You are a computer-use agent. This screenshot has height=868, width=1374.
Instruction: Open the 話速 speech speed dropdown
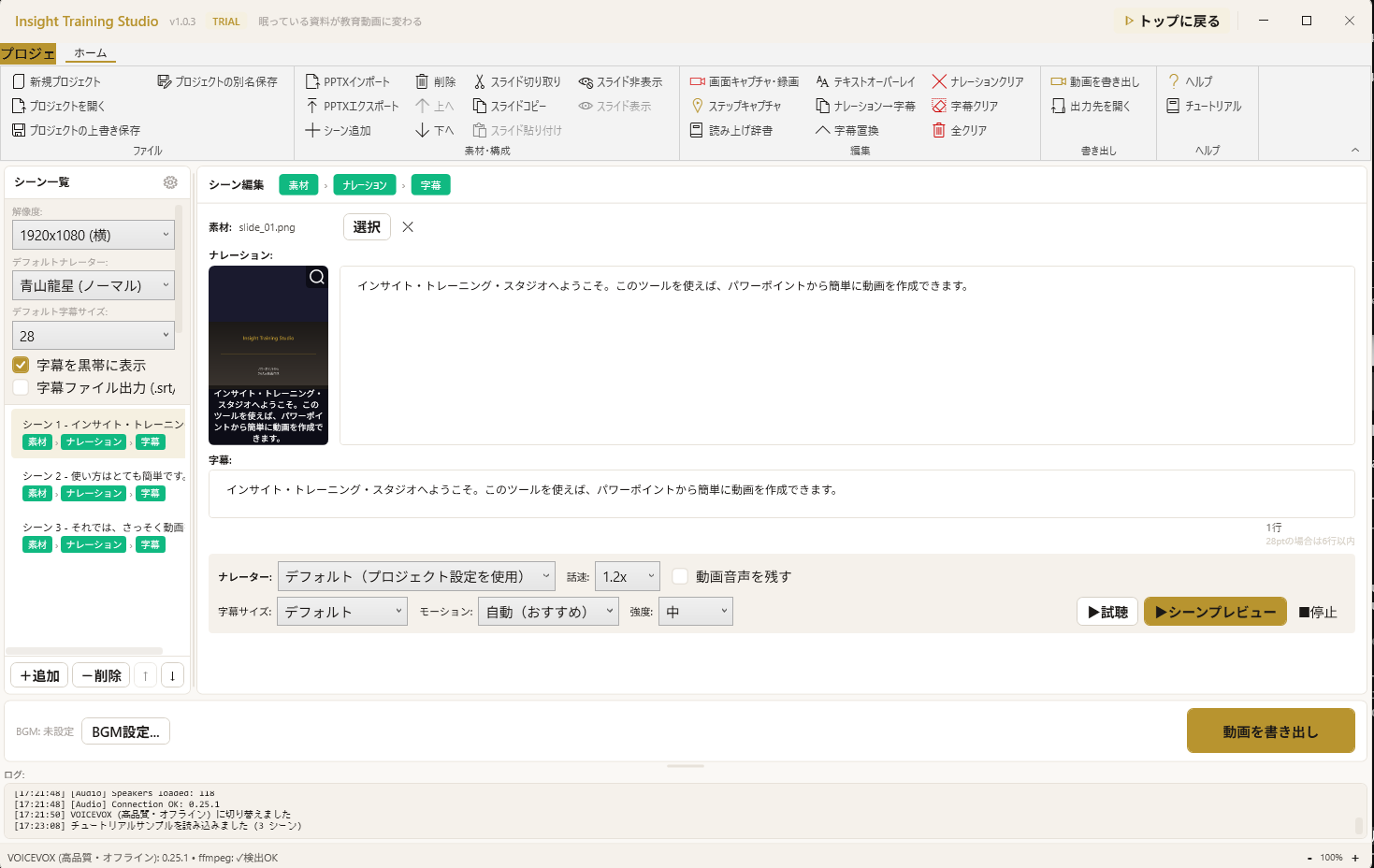(627, 575)
